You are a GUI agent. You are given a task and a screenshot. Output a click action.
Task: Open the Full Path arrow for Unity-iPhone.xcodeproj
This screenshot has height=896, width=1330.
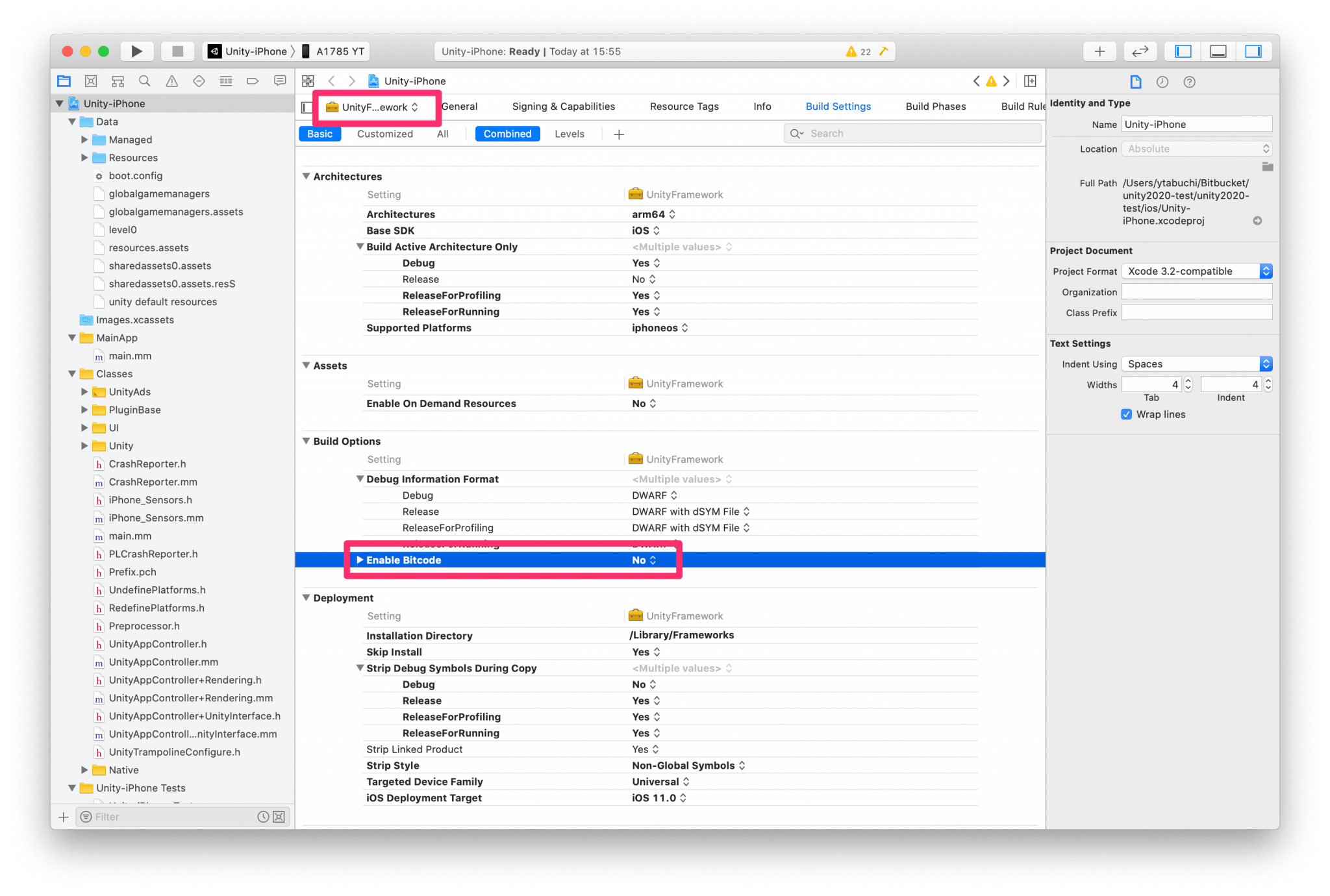tap(1258, 221)
